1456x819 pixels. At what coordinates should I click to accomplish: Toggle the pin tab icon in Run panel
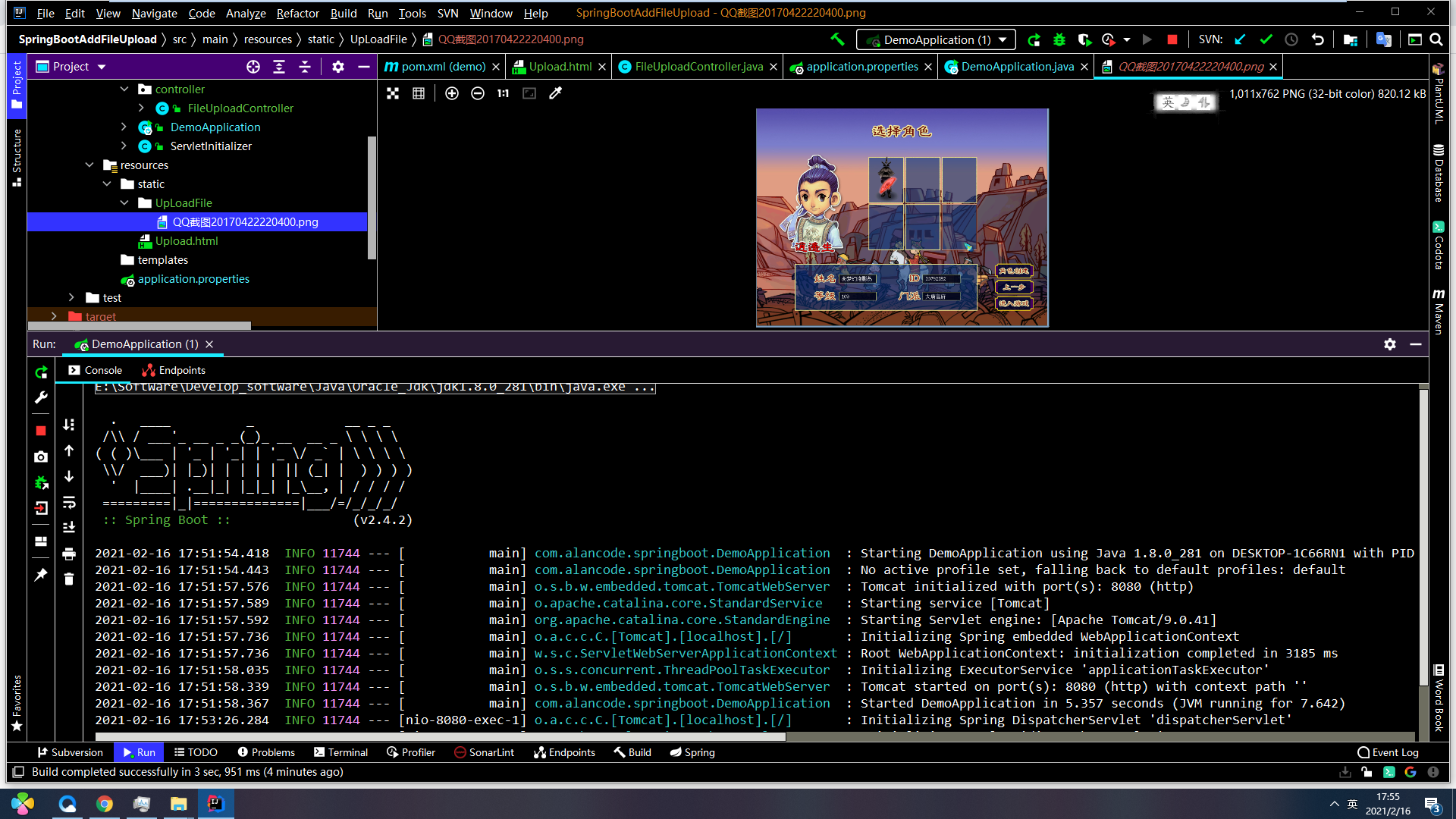click(x=41, y=575)
